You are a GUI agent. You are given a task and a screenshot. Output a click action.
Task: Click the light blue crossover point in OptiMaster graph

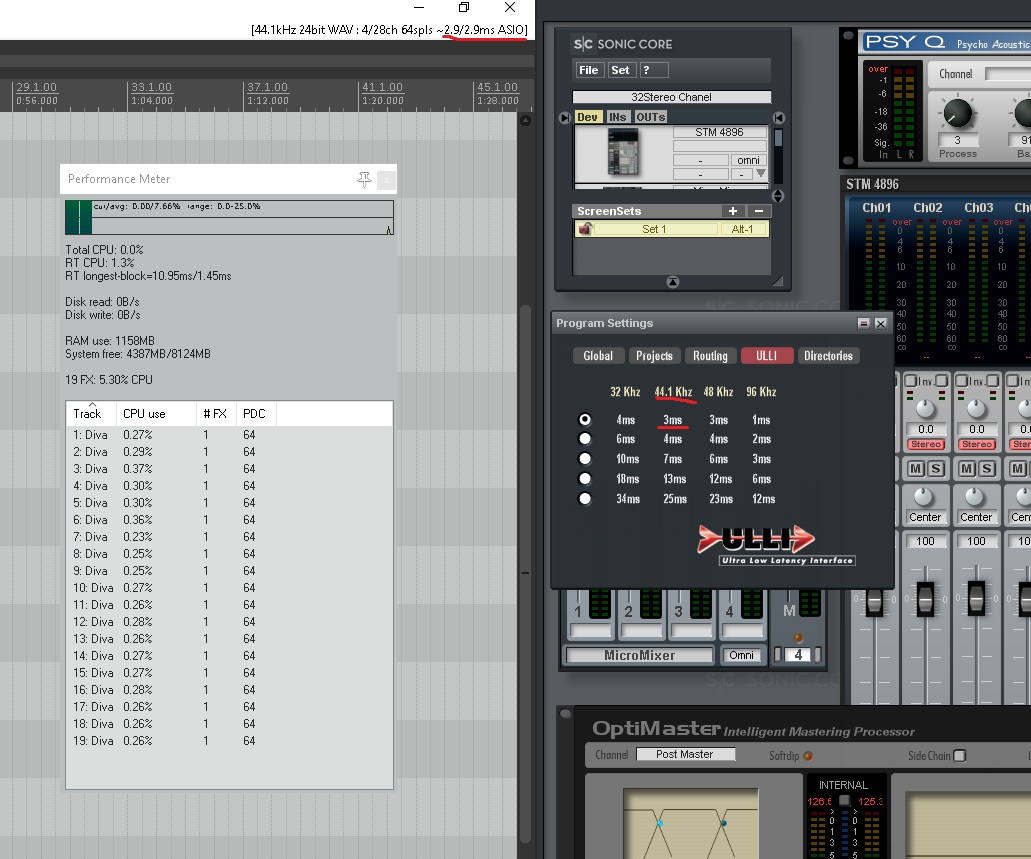click(x=659, y=823)
